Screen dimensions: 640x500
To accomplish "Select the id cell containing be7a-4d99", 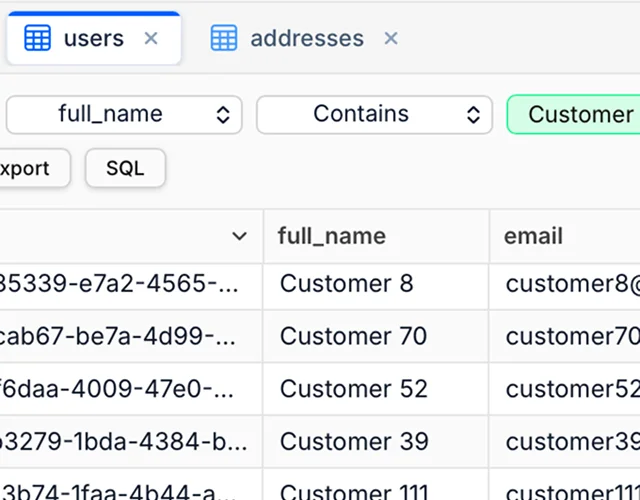I will 131,336.
